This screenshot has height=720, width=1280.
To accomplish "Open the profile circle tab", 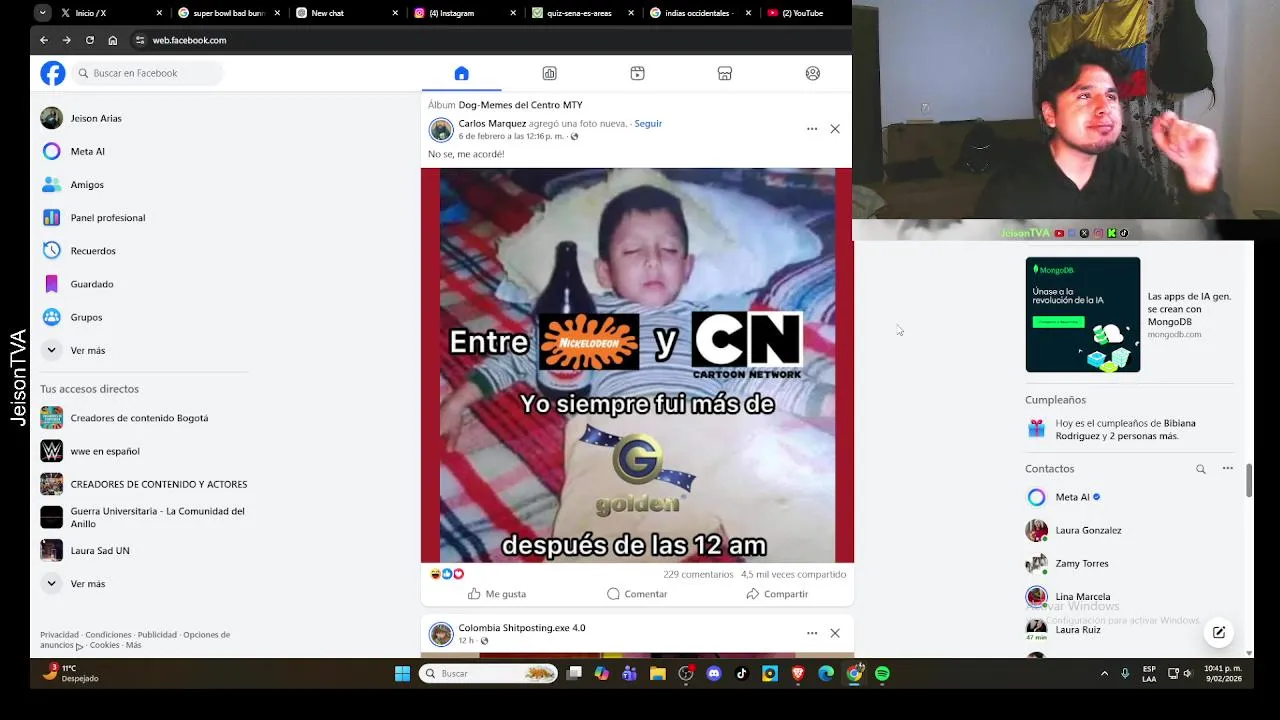I will [813, 73].
